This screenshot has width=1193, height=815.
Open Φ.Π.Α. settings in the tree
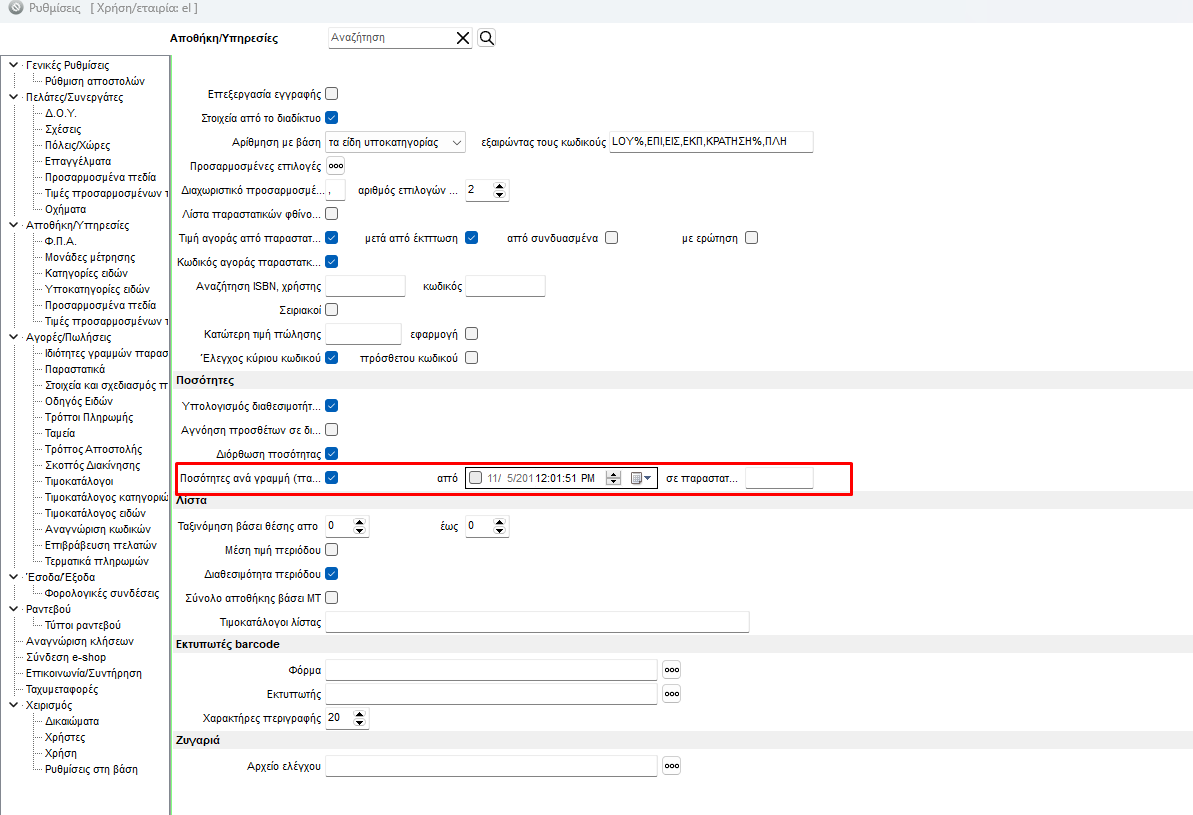tap(60, 241)
